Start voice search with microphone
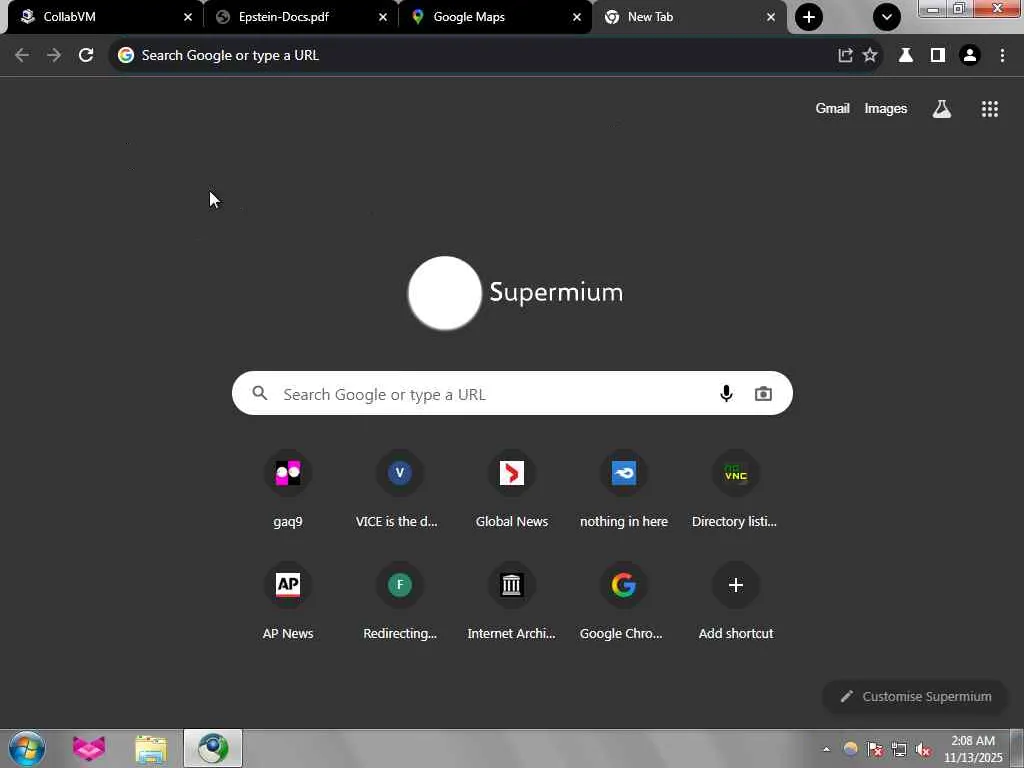 pos(726,394)
